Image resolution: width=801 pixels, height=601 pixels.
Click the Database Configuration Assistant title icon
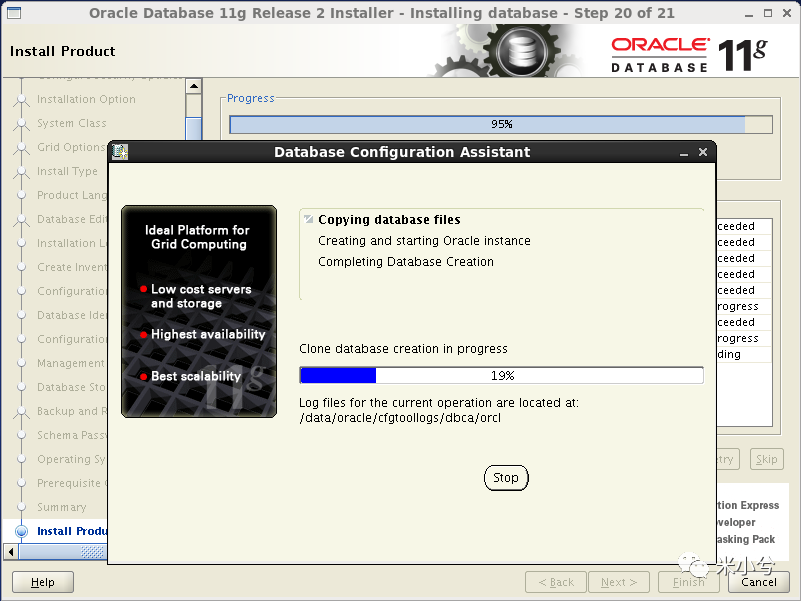coord(120,152)
